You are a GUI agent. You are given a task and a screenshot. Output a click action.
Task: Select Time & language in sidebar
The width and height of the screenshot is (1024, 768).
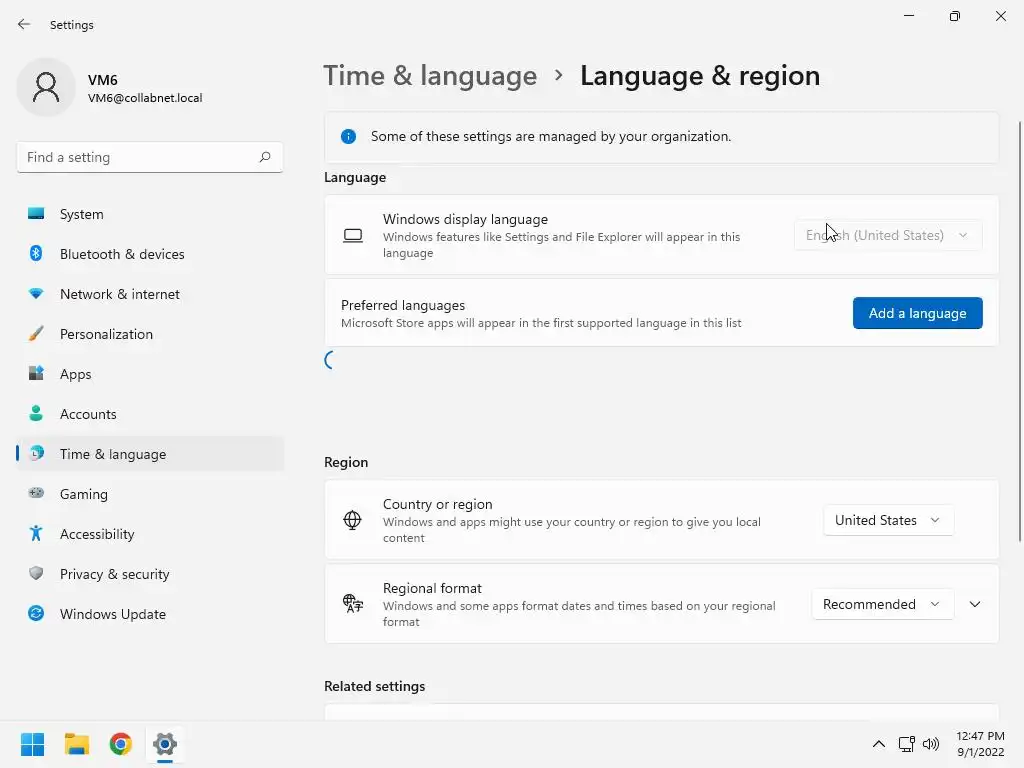pyautogui.click(x=150, y=454)
